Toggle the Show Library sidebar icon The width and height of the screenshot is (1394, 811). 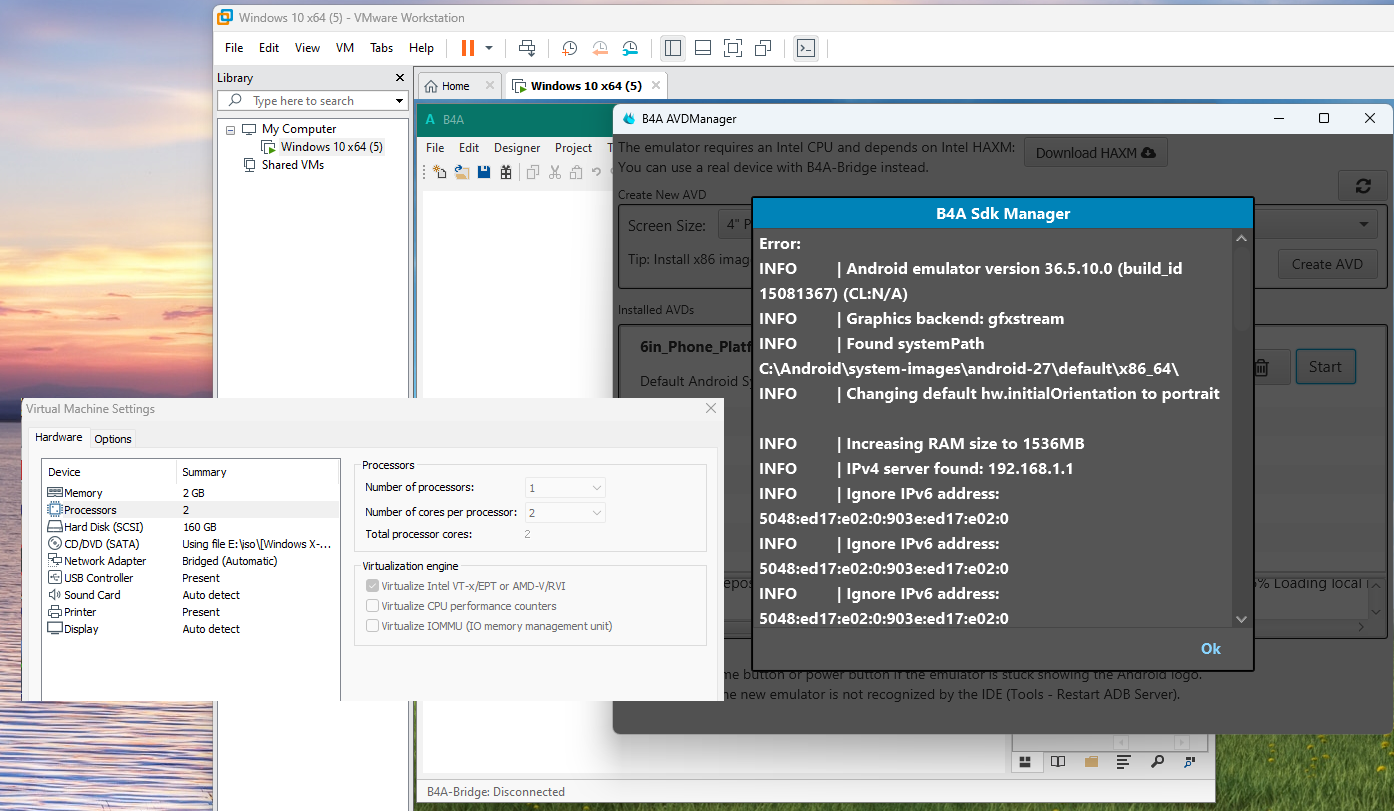[x=673, y=48]
